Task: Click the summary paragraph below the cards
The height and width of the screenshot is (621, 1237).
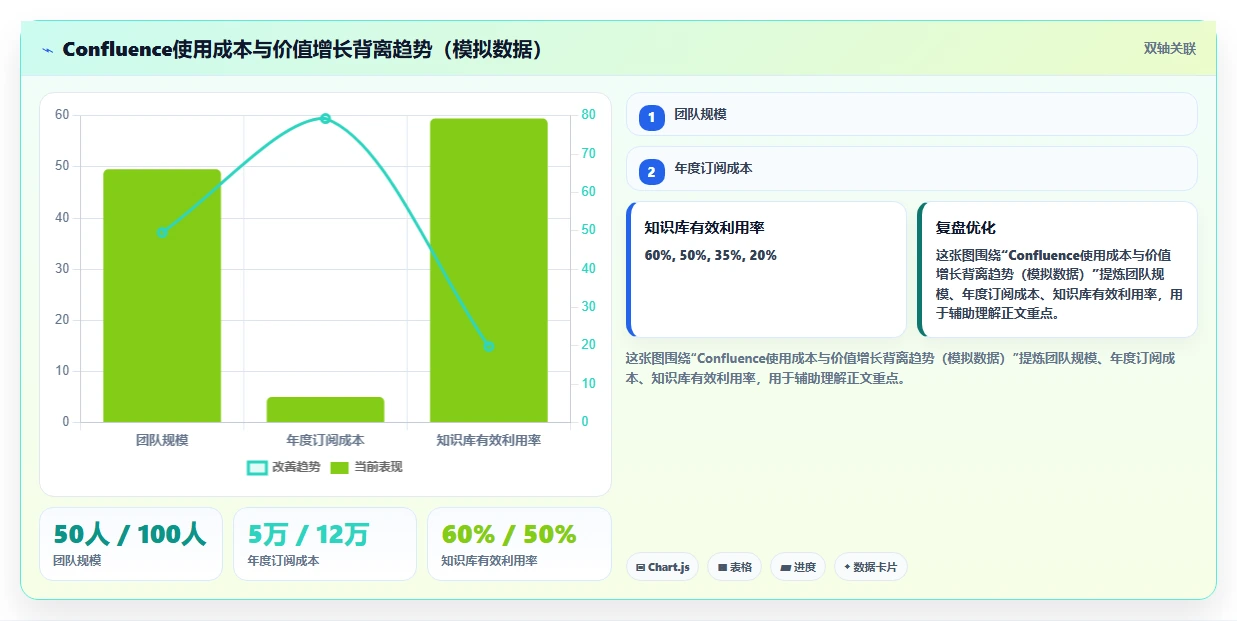Action: pos(900,368)
